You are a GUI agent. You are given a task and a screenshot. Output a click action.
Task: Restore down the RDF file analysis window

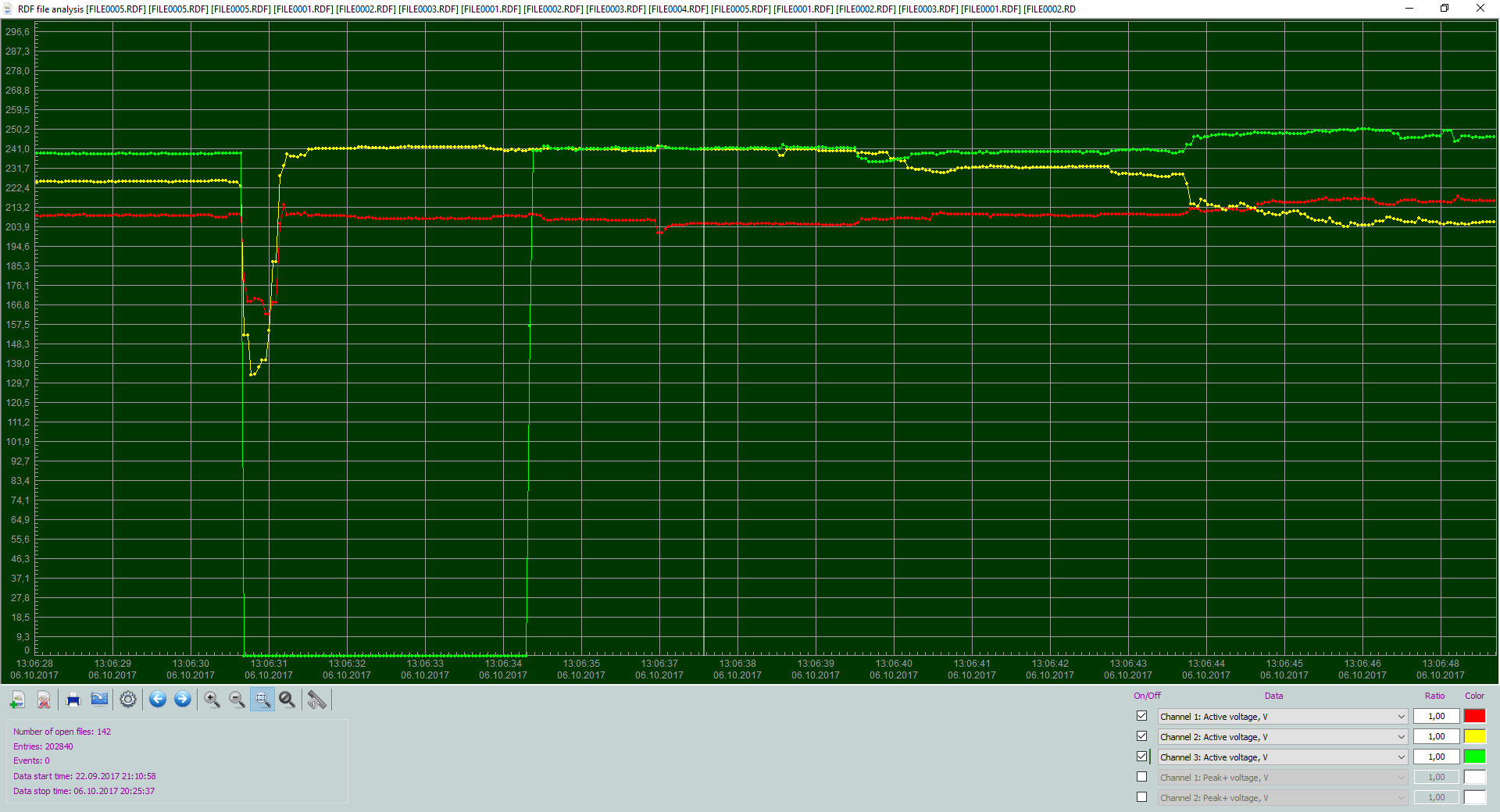pos(1445,9)
